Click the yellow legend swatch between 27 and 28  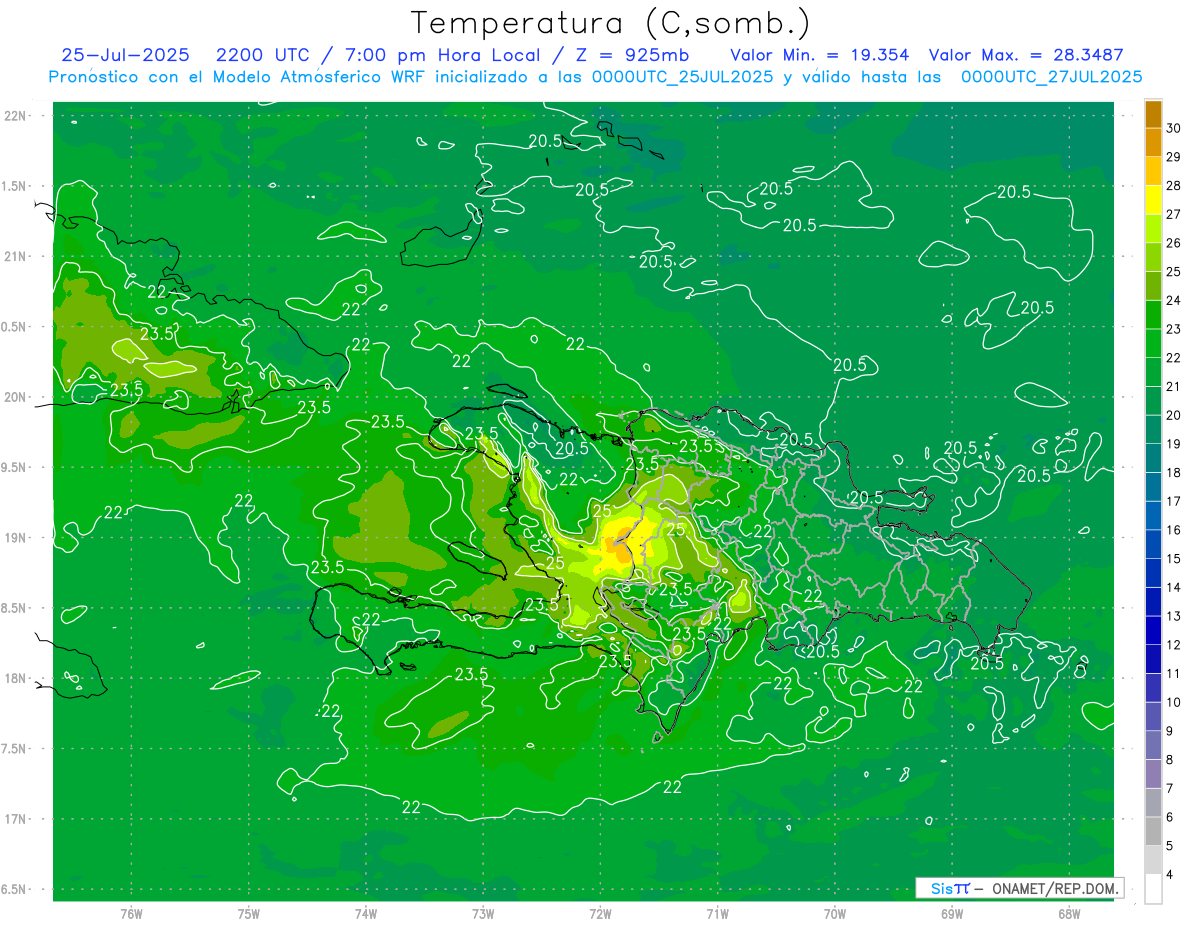click(x=1153, y=200)
